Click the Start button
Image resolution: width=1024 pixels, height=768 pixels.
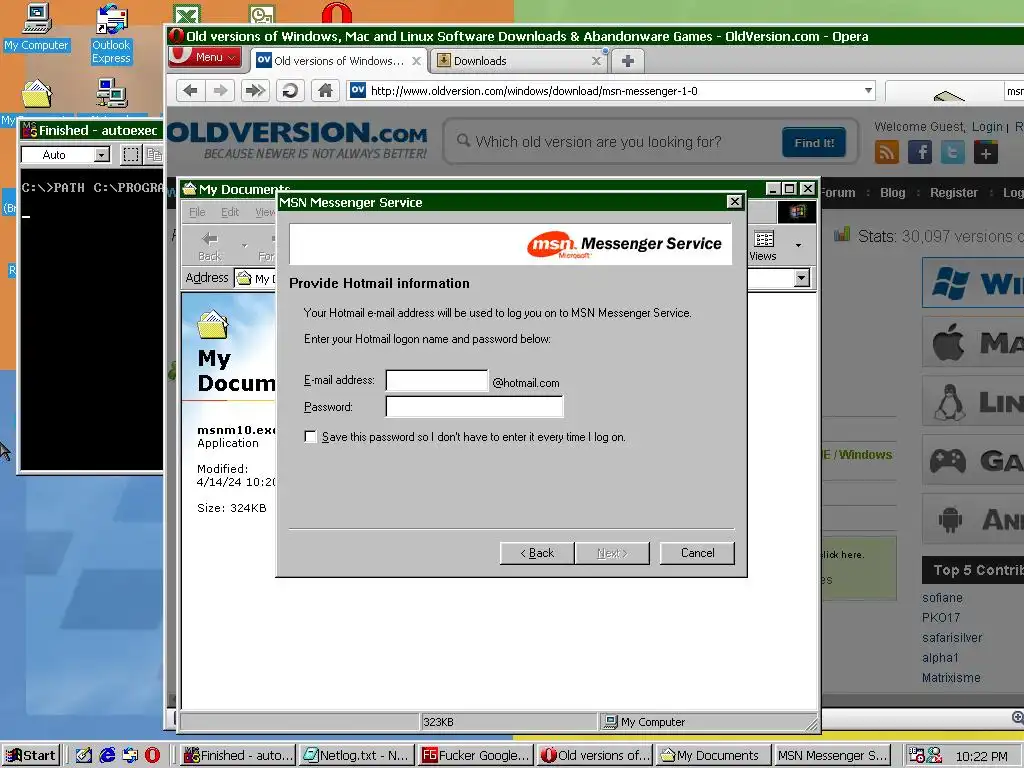coord(31,756)
